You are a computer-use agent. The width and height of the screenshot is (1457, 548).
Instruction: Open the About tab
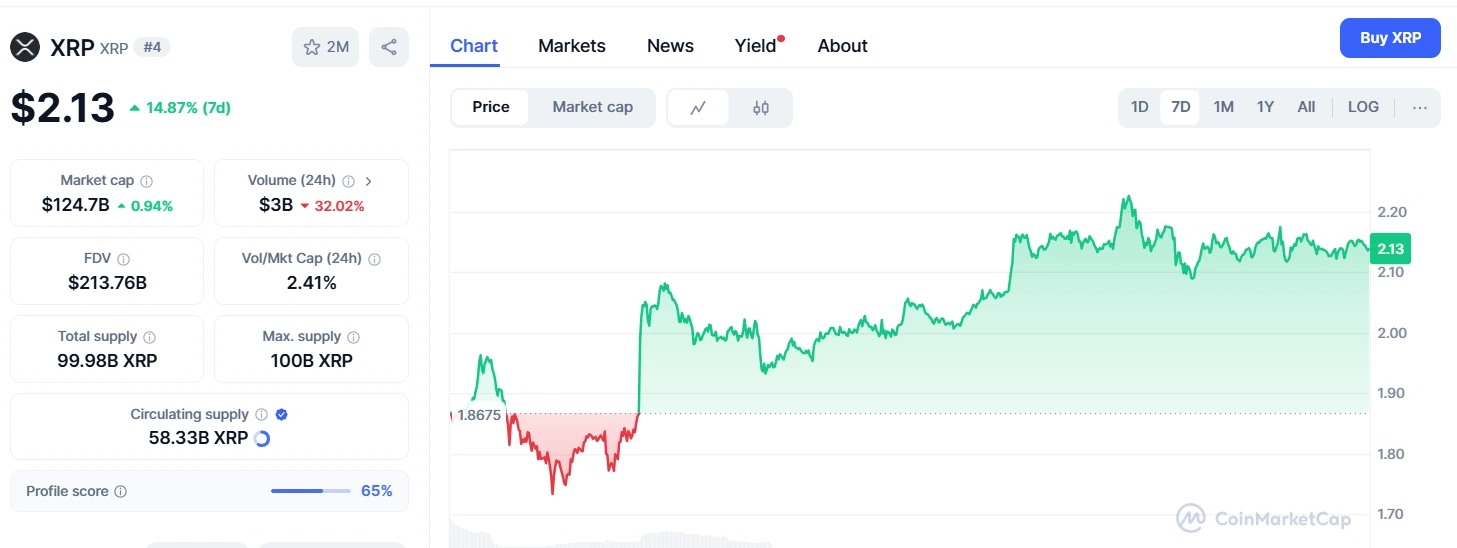pyautogui.click(x=842, y=46)
